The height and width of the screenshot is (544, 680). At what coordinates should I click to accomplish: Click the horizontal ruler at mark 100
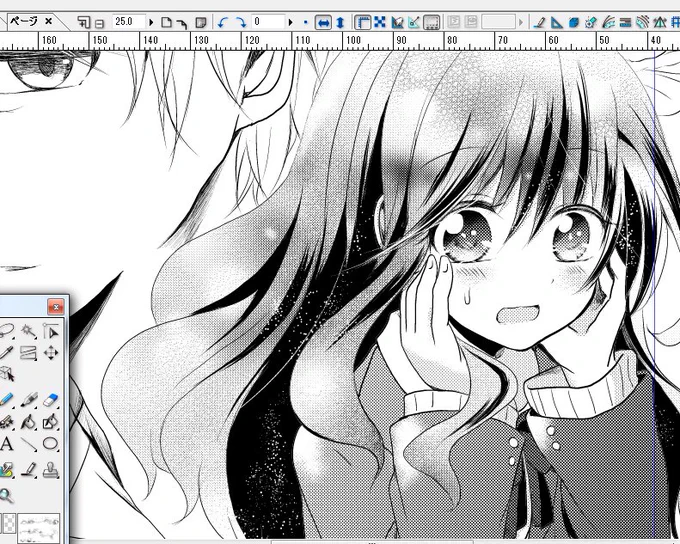(353, 40)
